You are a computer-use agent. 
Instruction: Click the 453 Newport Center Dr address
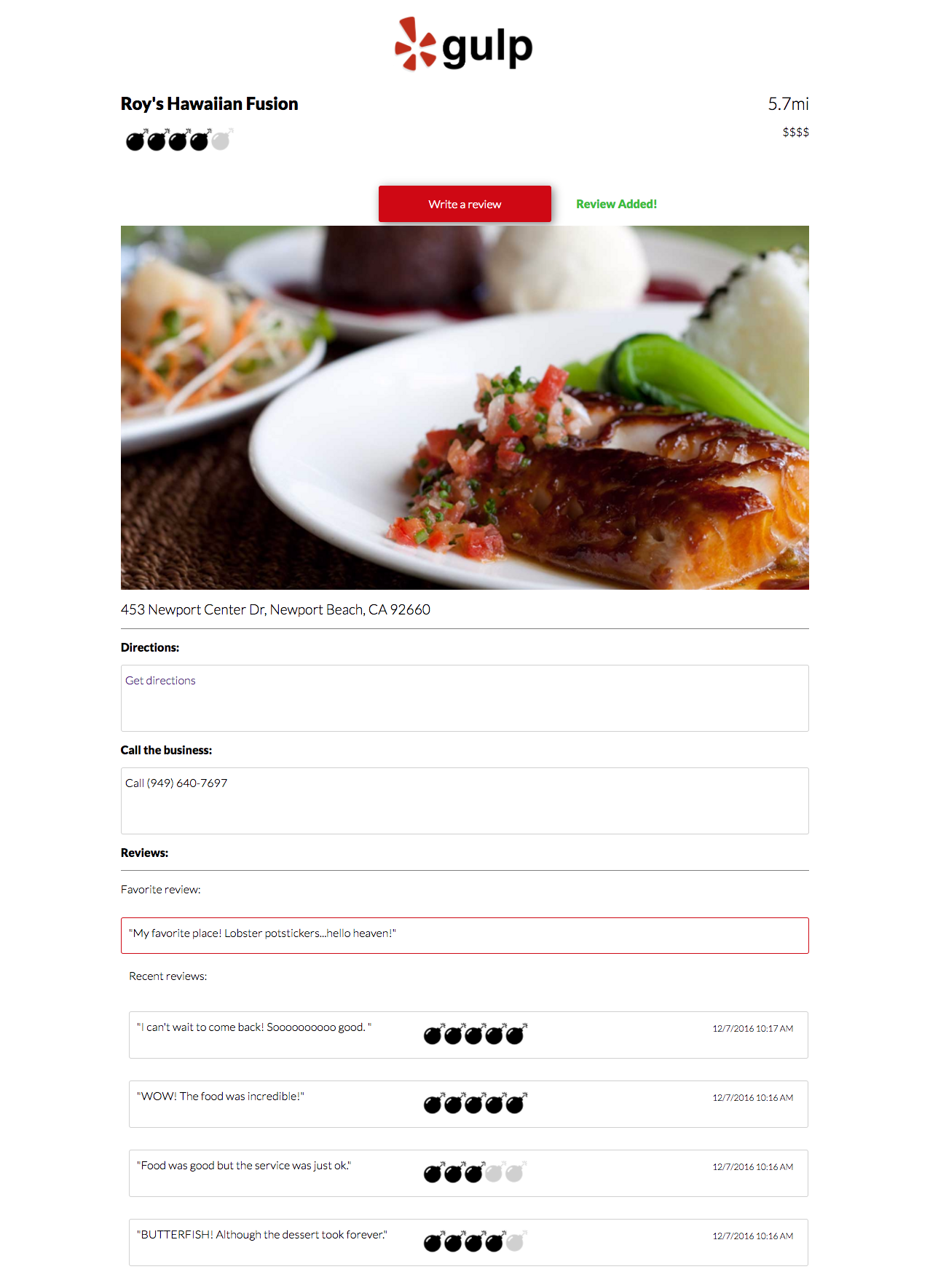tap(275, 609)
